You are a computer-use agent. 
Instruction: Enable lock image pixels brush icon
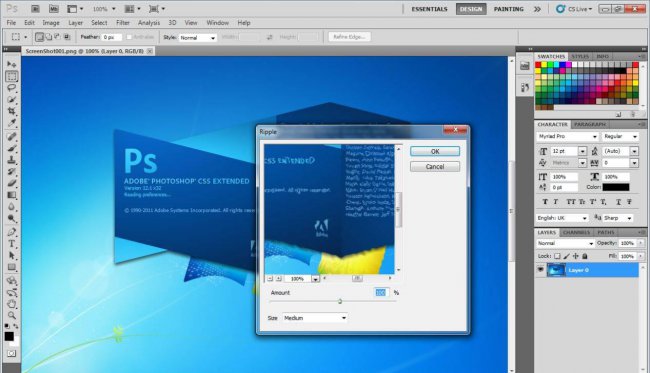[x=566, y=256]
